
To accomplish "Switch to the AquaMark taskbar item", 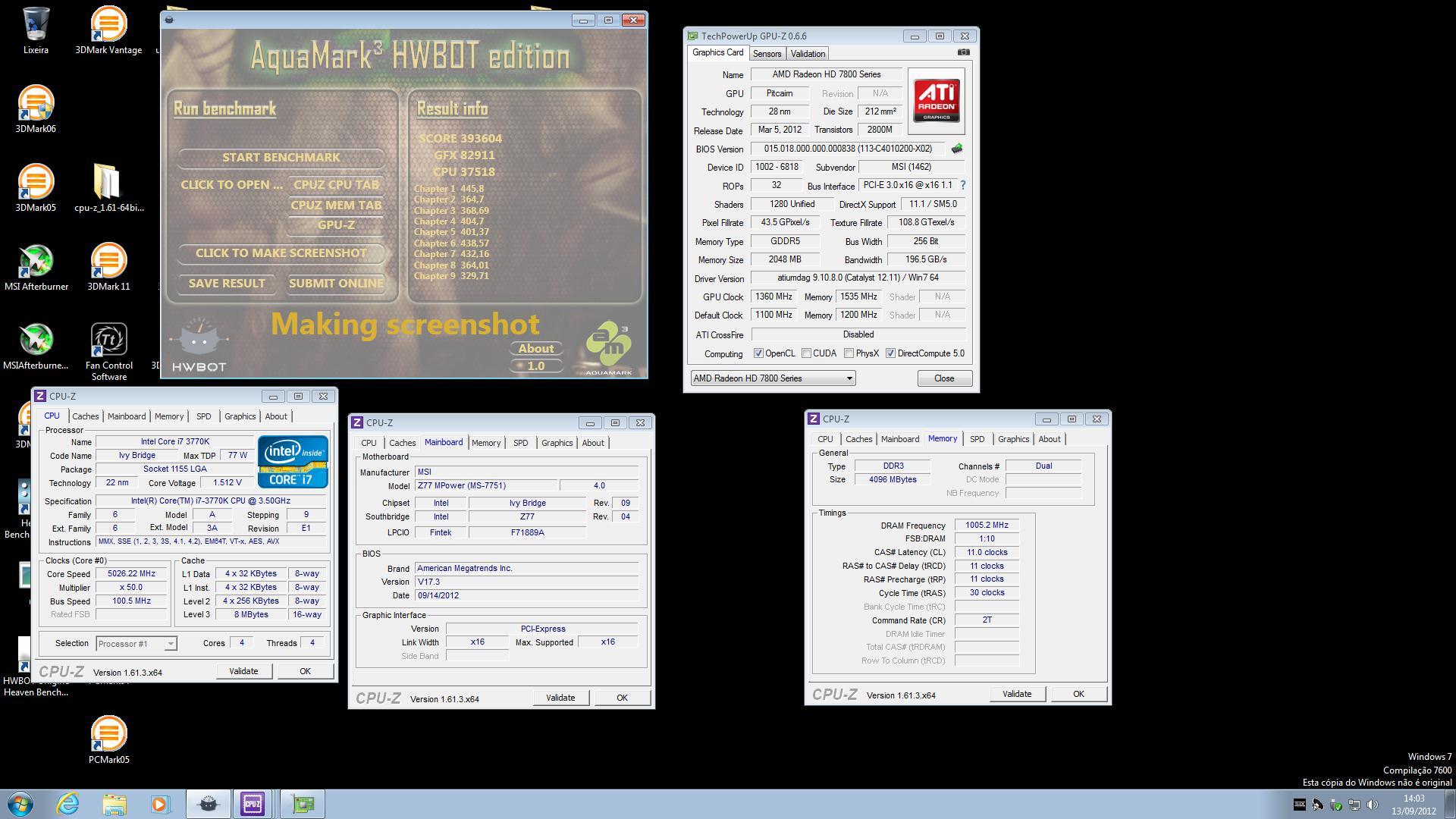I will click(209, 804).
